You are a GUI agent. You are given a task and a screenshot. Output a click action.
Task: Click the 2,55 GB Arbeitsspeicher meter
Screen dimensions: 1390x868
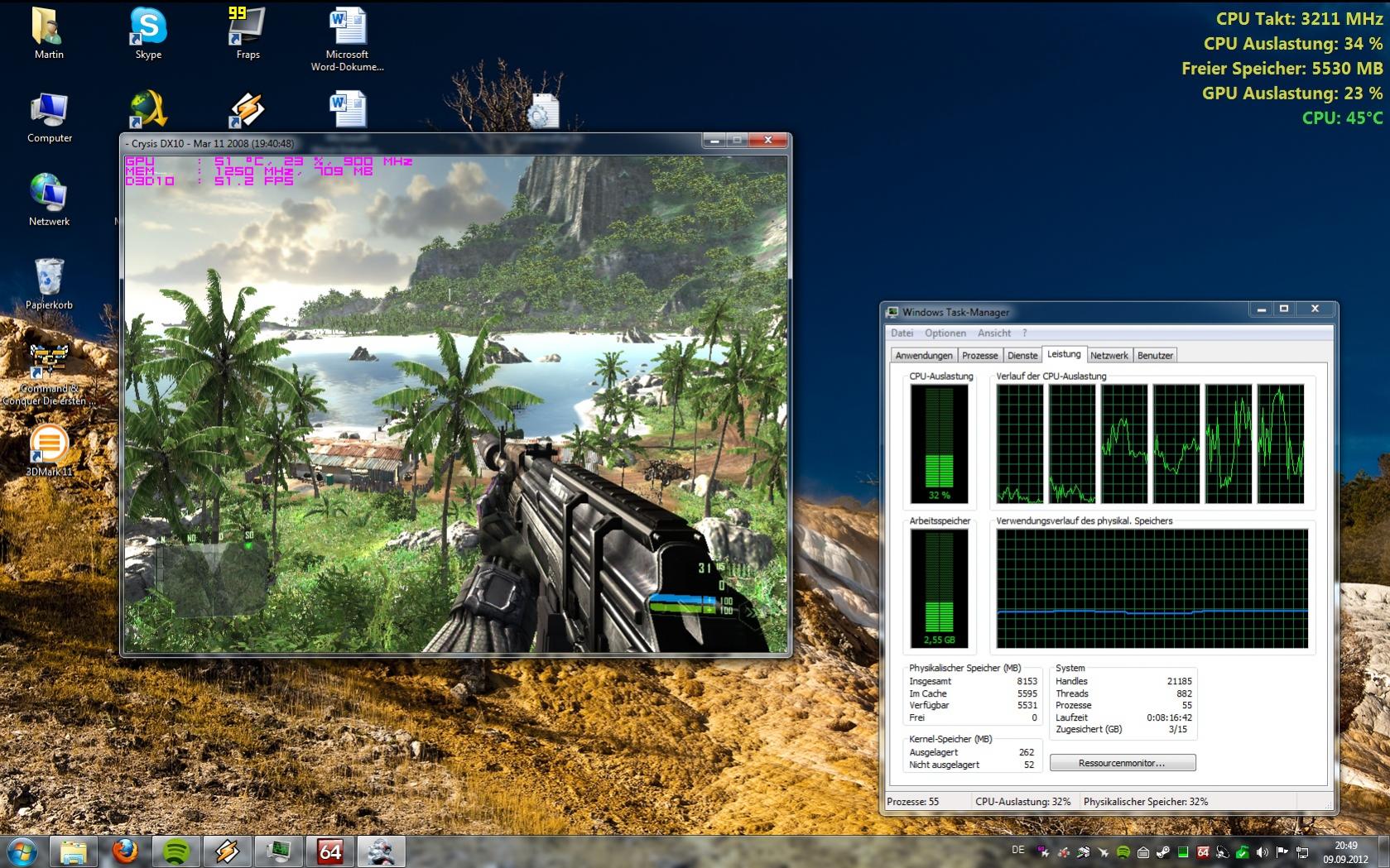point(939,588)
